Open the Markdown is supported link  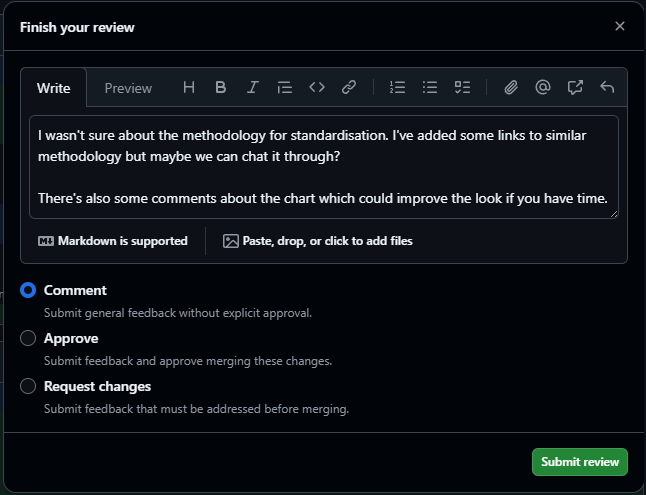point(113,241)
